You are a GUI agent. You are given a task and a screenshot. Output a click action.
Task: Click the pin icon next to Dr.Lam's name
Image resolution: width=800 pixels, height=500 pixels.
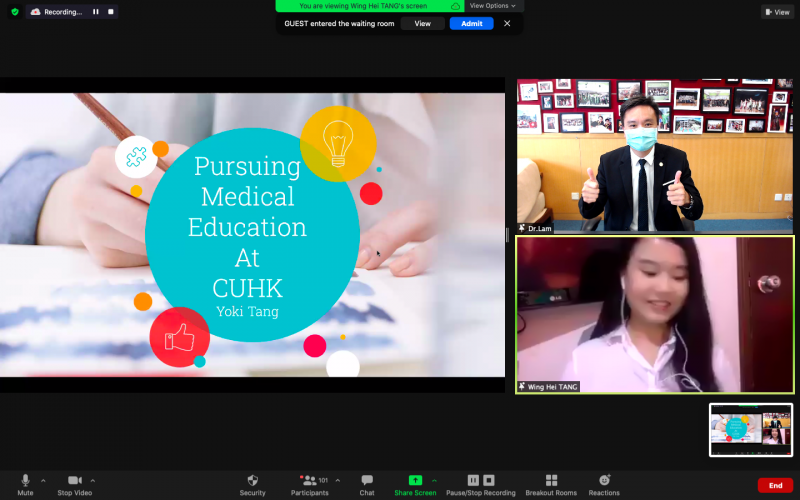point(521,228)
